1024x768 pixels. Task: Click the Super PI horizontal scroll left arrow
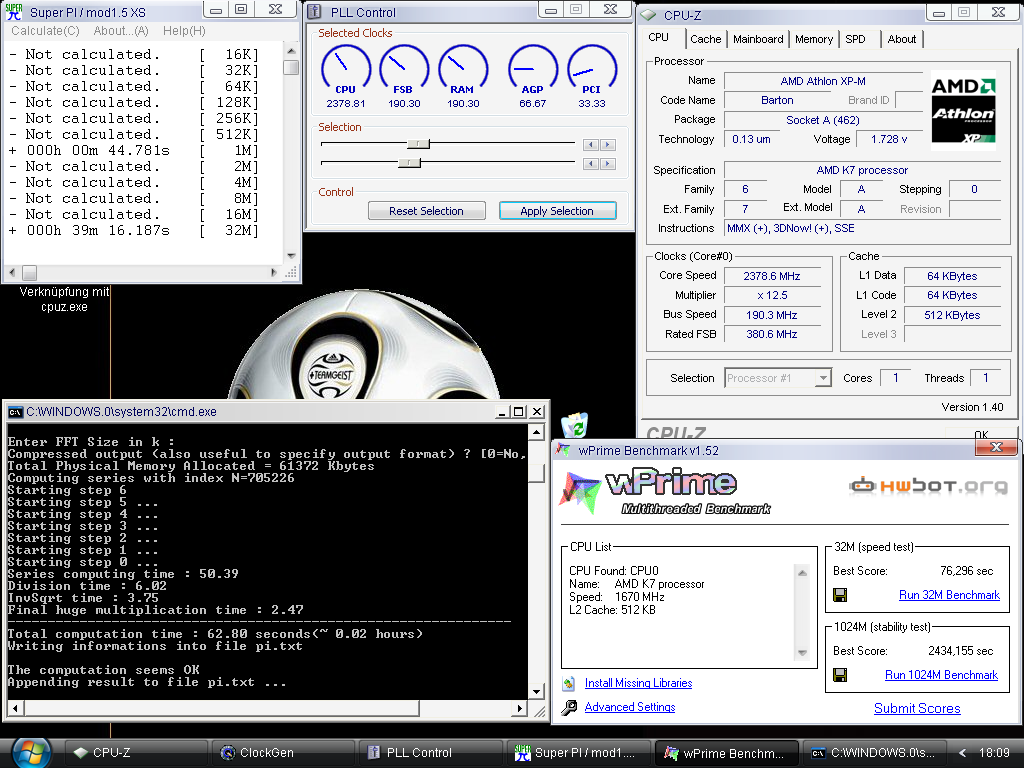[12, 272]
